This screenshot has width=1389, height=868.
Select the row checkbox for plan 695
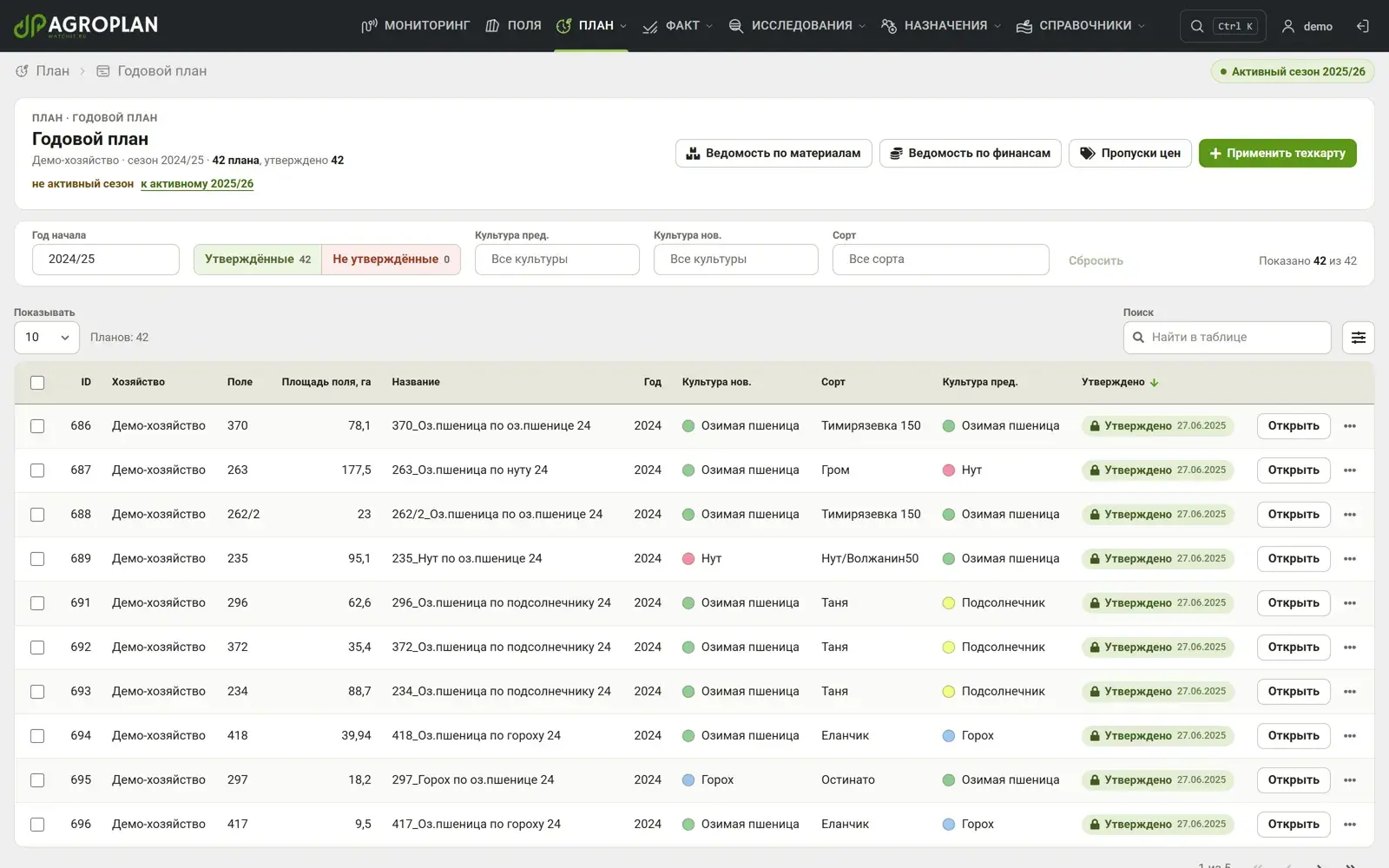37,780
